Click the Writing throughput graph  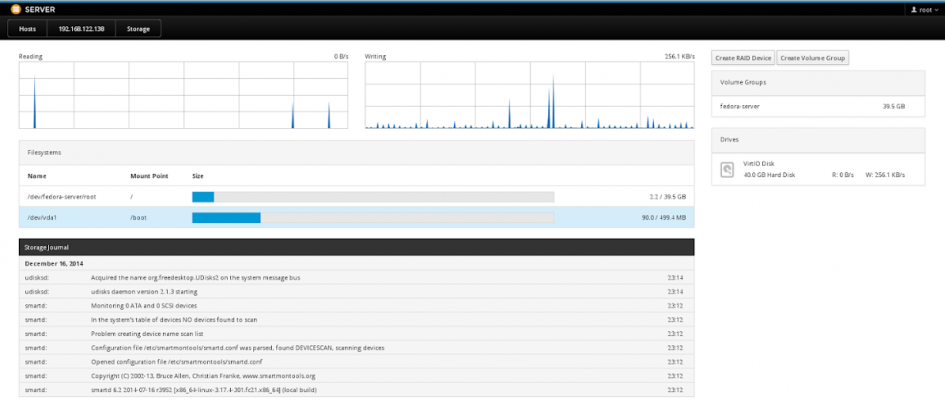[529, 95]
